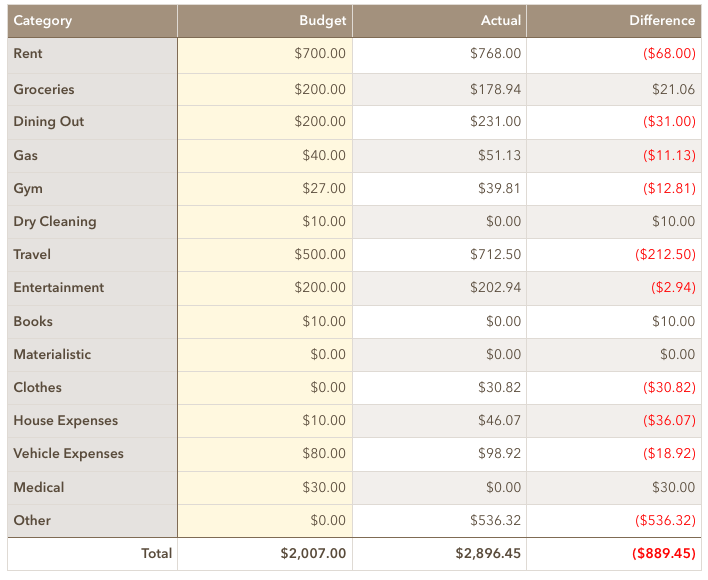Click the Gas budget cell $40.00

click(265, 156)
